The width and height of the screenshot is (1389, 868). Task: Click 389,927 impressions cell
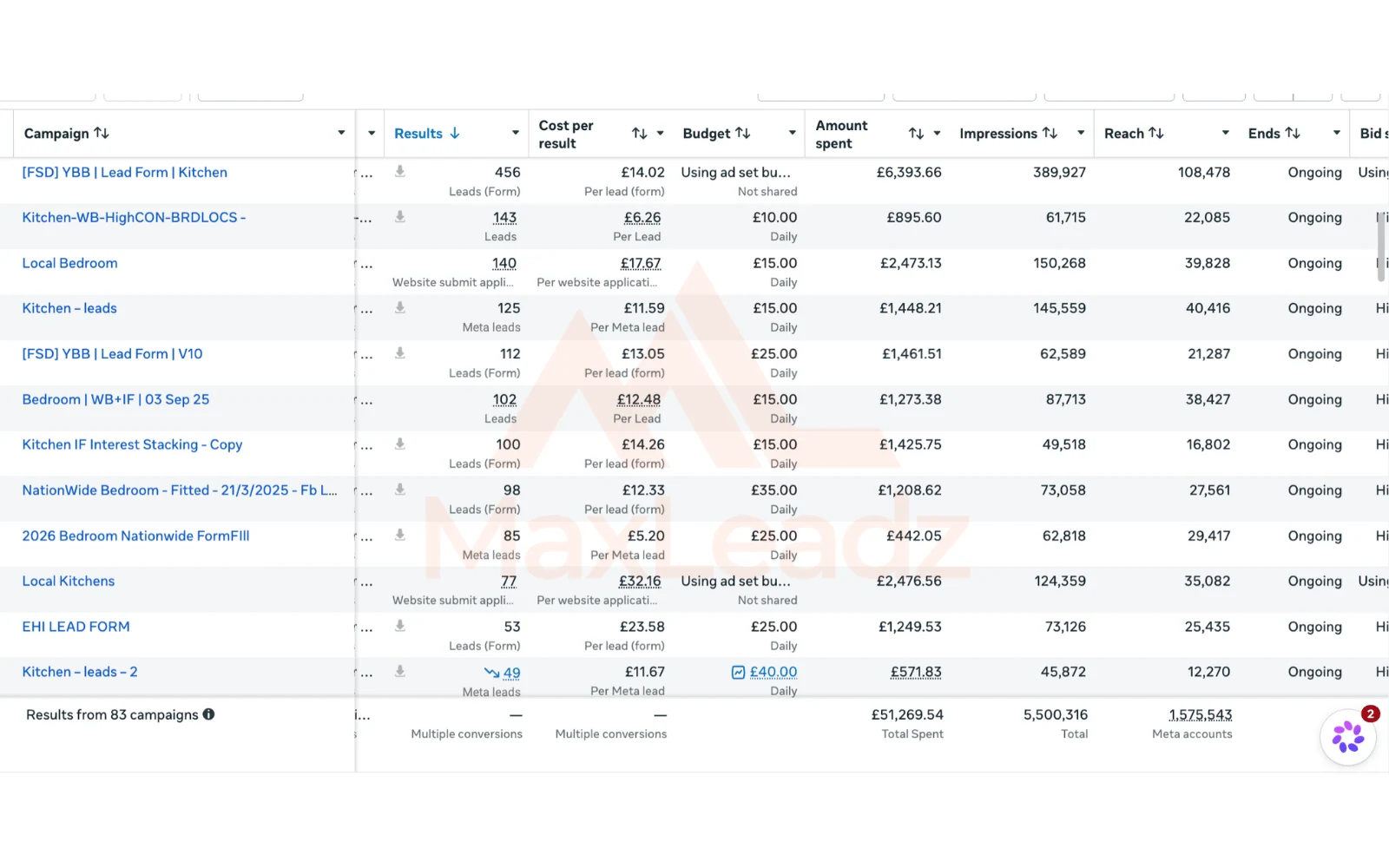click(1059, 172)
